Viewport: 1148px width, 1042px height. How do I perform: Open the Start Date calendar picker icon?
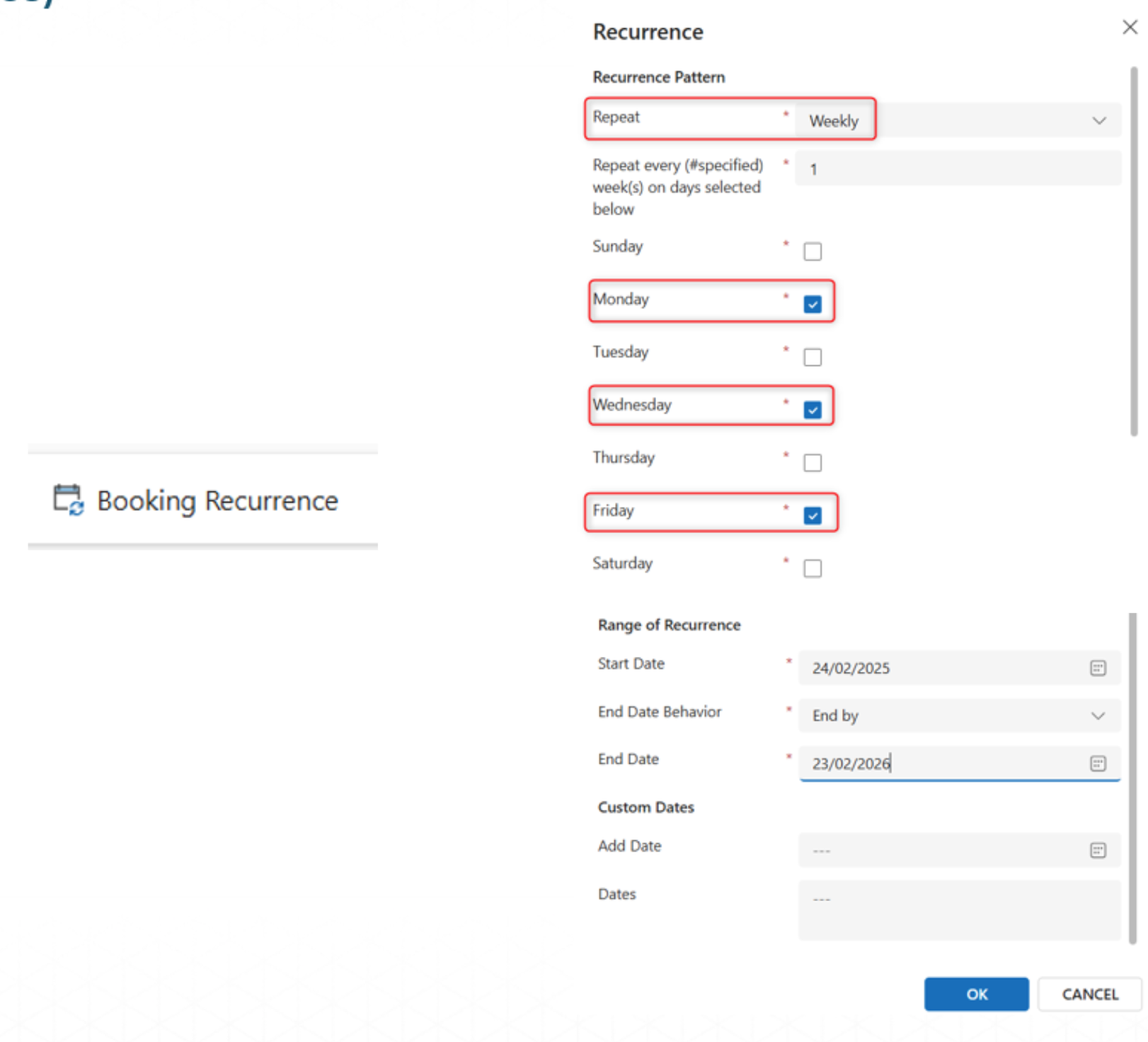pos(1097,668)
